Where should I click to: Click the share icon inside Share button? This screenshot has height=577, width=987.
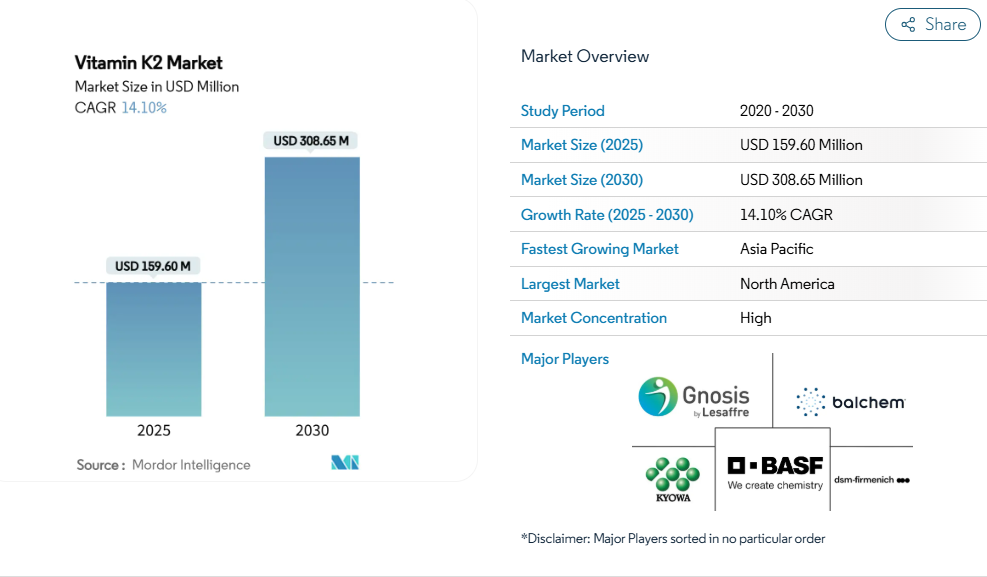tap(908, 25)
